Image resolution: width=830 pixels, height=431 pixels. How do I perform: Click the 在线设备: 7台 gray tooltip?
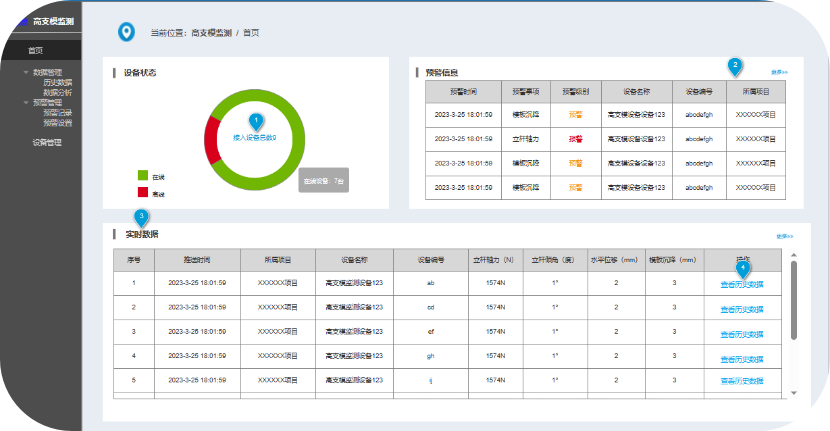(323, 181)
